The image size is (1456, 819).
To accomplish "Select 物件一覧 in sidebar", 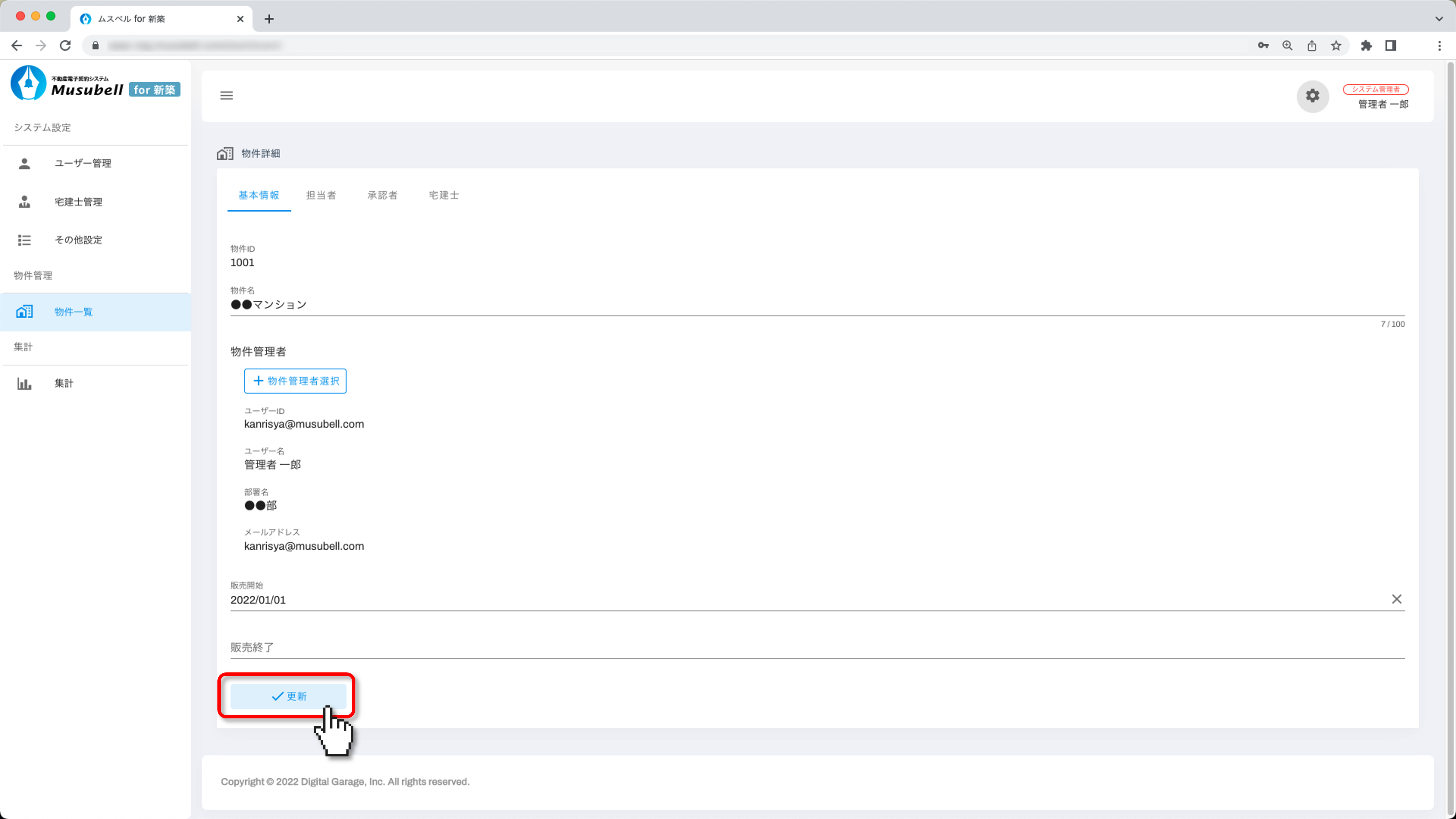I will click(73, 312).
